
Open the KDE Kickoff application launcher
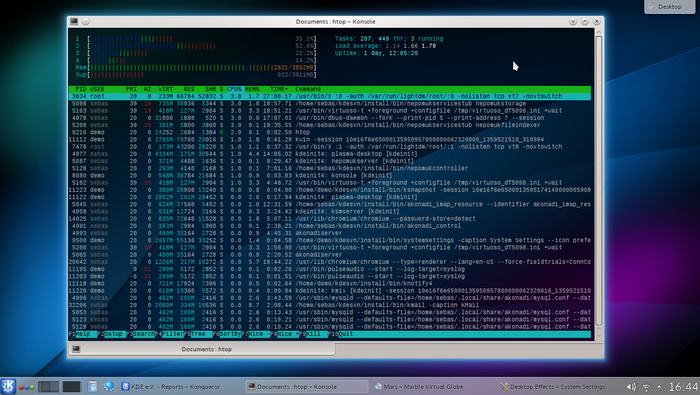click(x=8, y=386)
